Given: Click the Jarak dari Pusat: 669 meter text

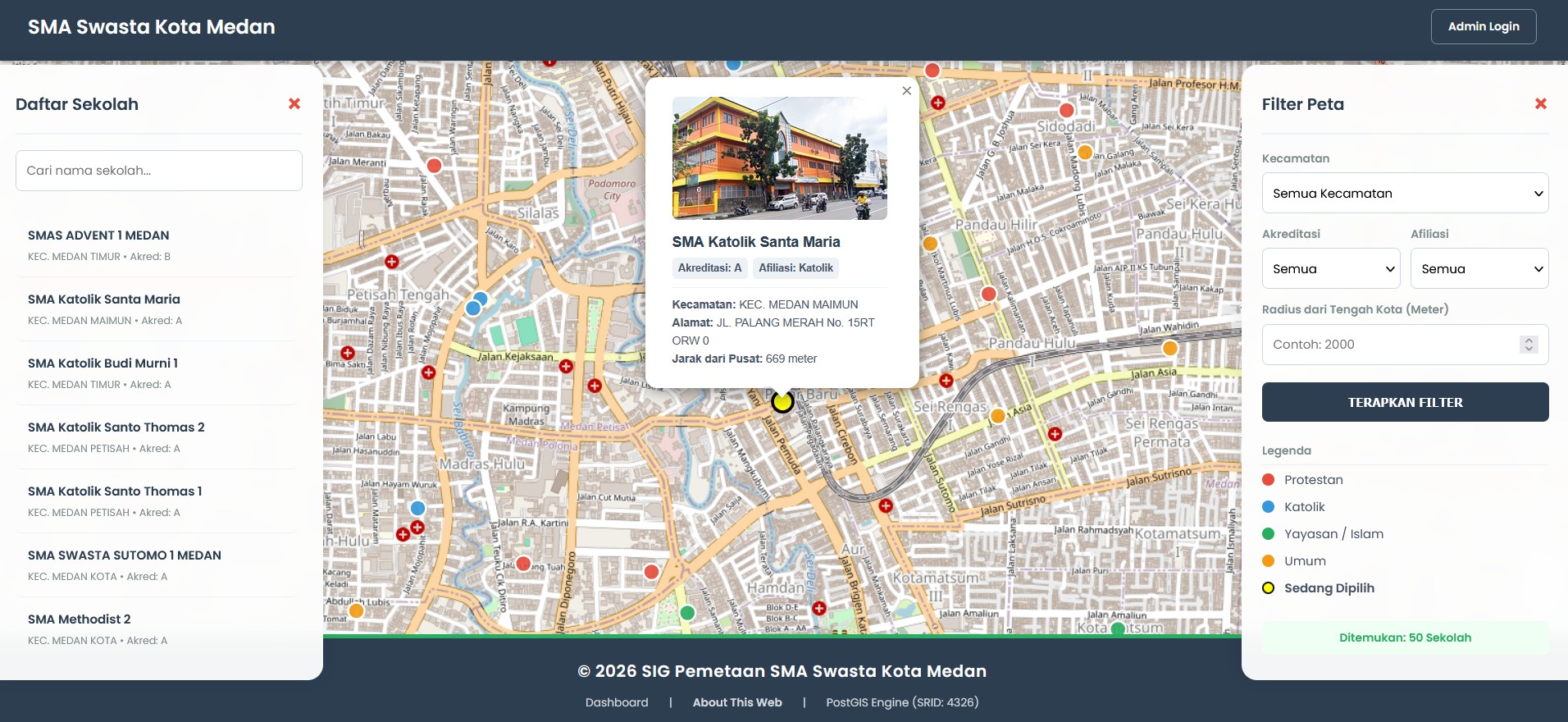Looking at the screenshot, I should [x=745, y=359].
